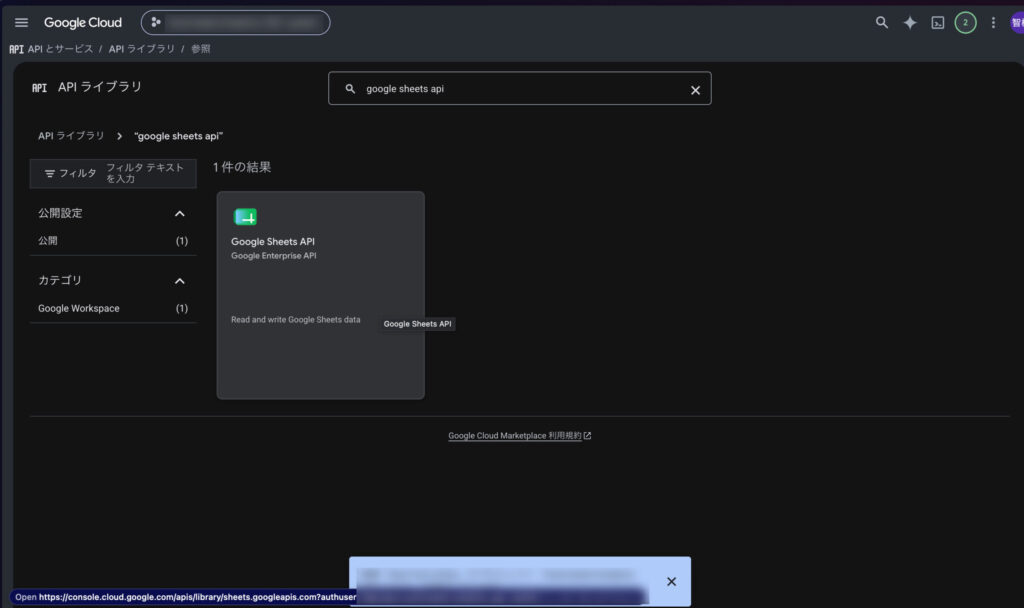Click the 1 件の結果 result count text
1024x608 pixels.
click(242, 167)
